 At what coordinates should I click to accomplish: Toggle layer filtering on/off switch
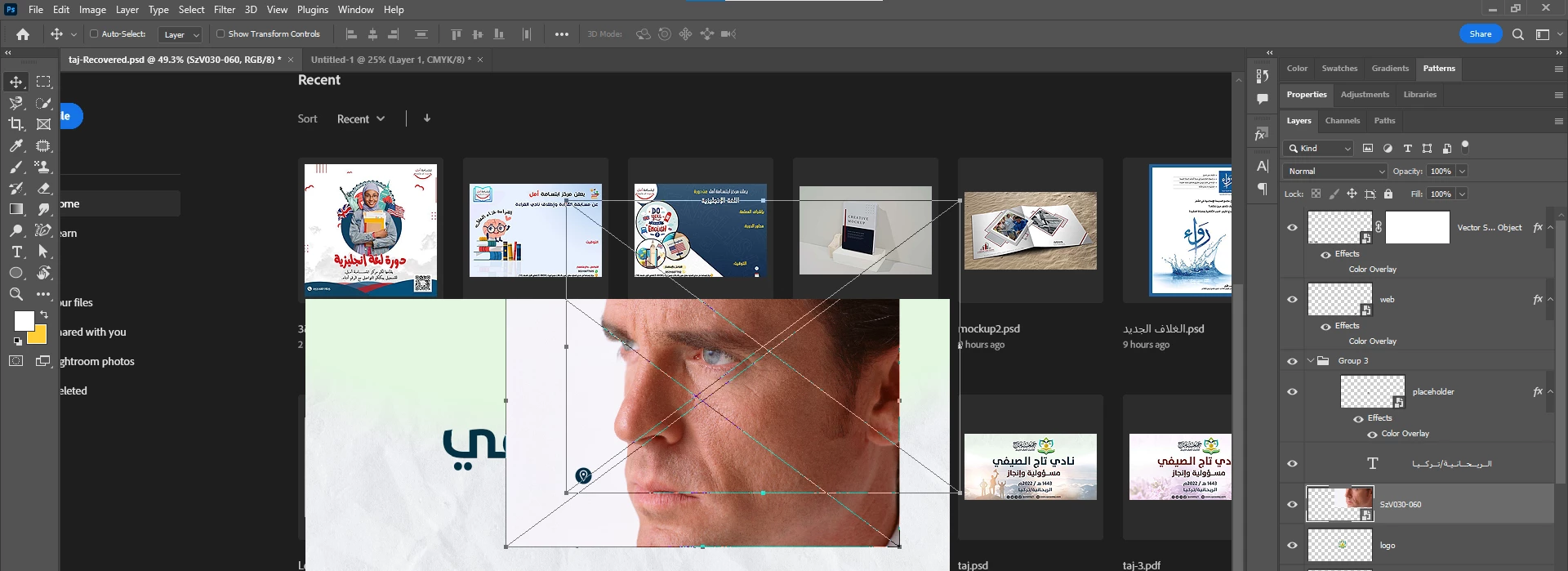pos(1465,146)
